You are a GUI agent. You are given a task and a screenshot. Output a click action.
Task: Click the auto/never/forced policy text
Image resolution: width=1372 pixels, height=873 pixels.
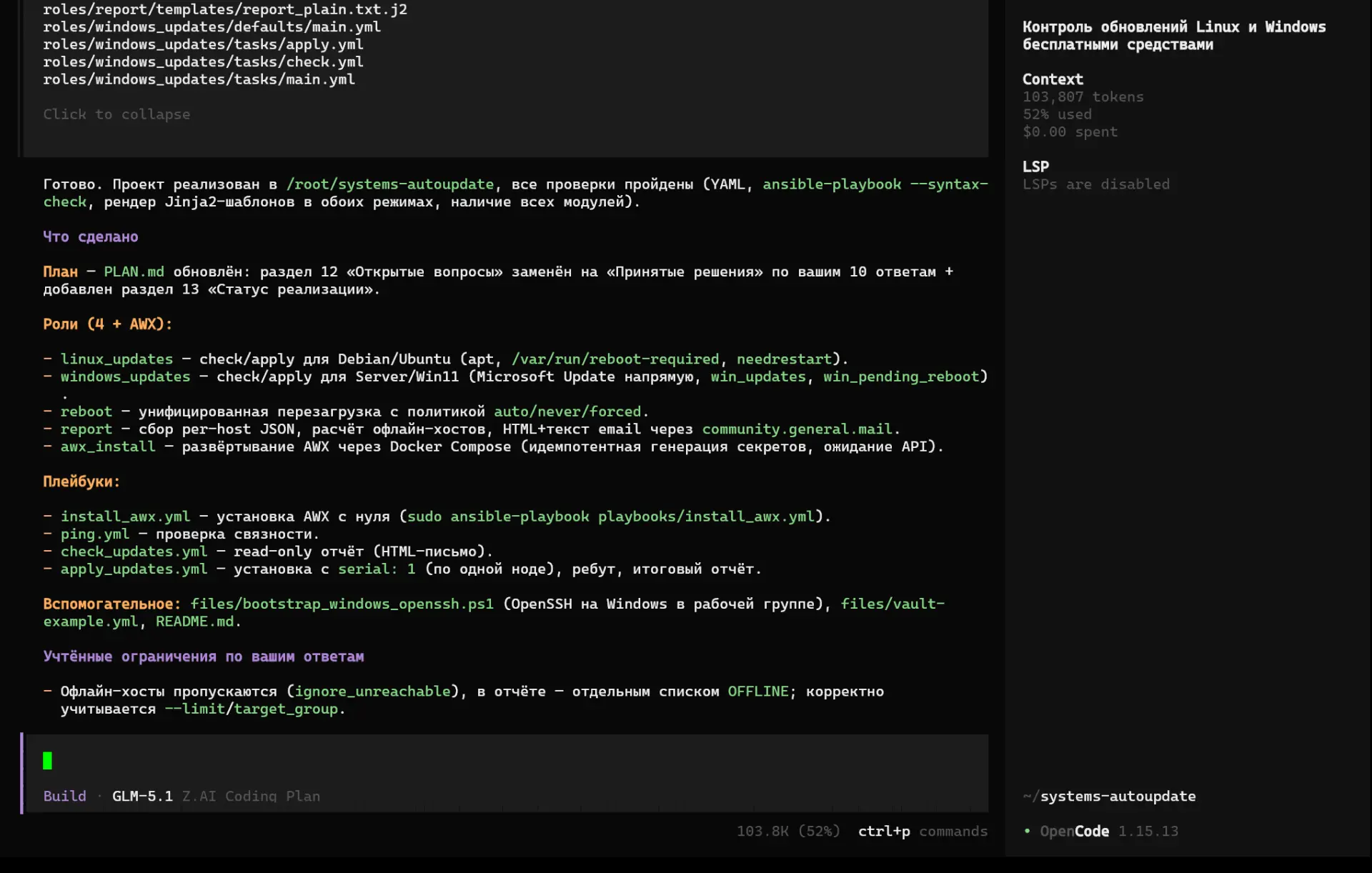click(x=567, y=411)
